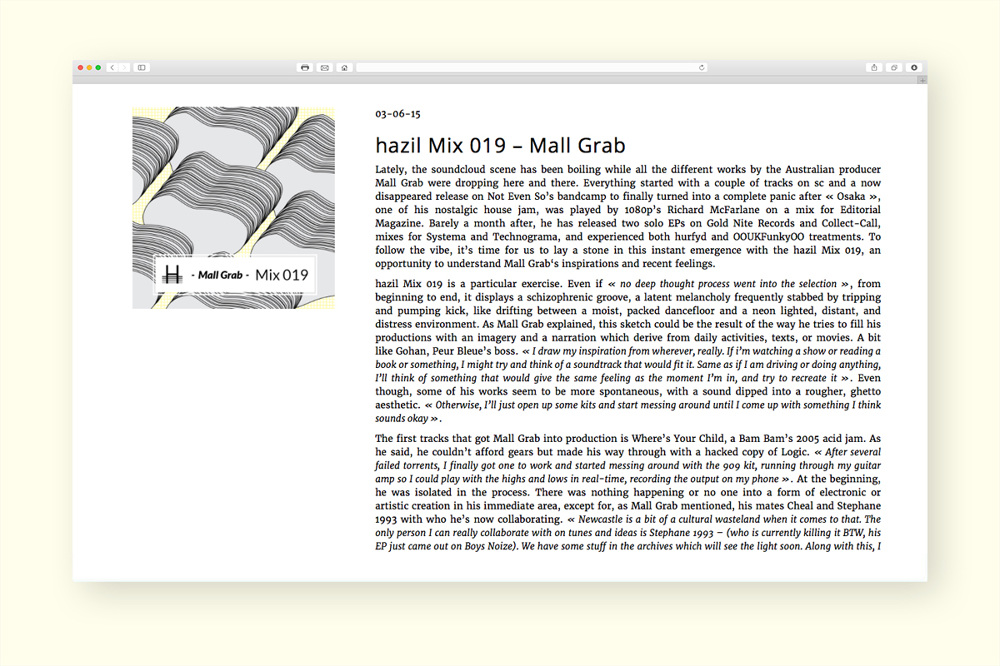1000x666 pixels.
Task: Open the Share menu
Action: point(874,68)
